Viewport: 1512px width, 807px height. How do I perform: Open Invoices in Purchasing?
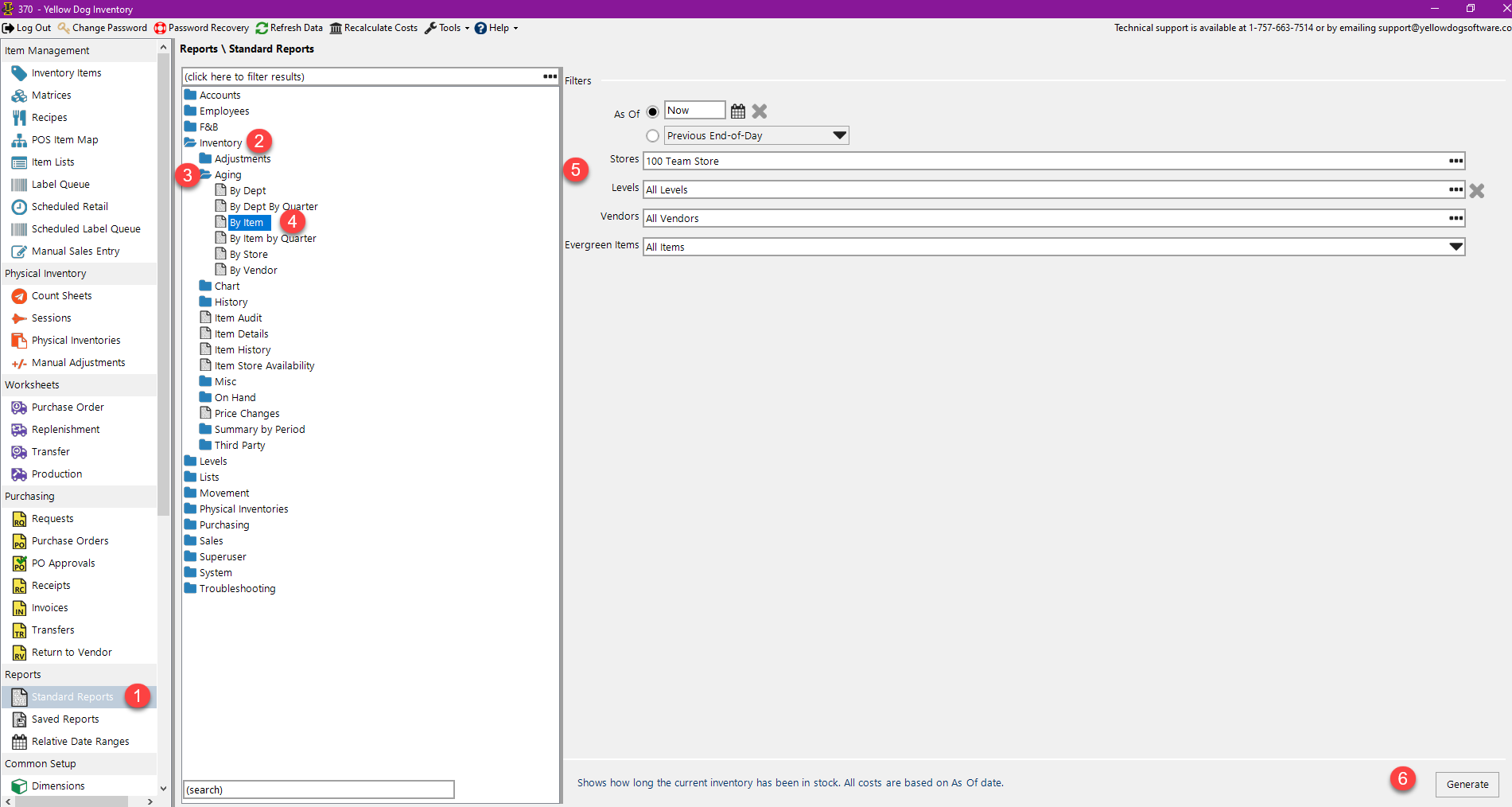click(49, 608)
